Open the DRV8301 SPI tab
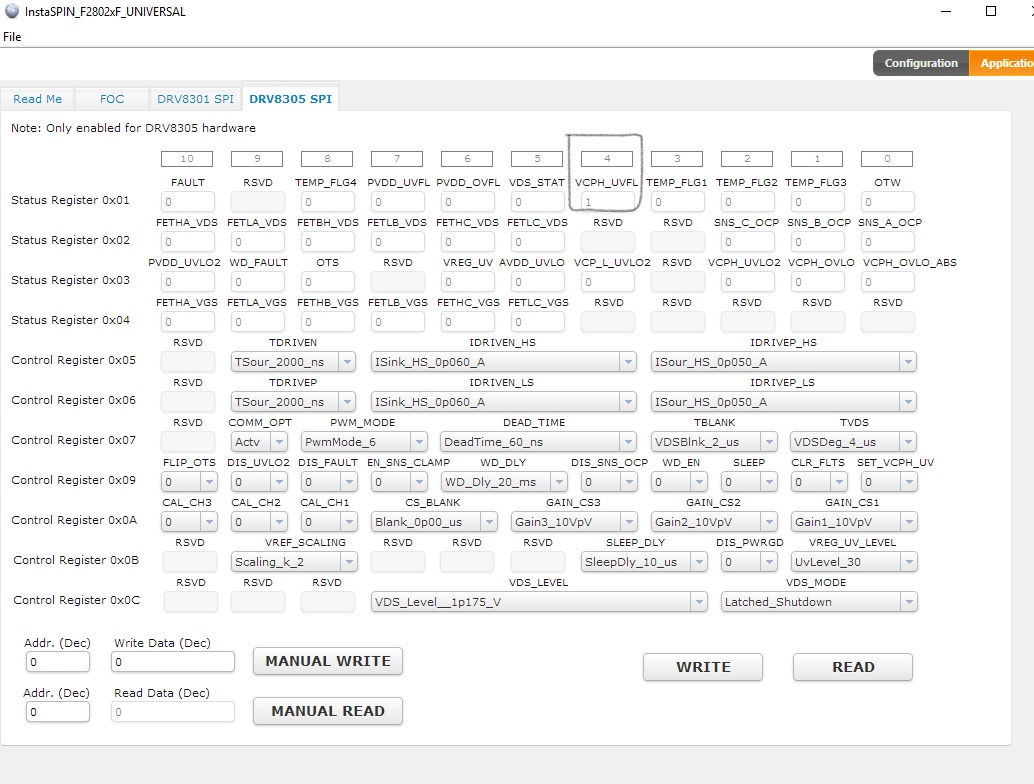This screenshot has width=1034, height=784. click(195, 99)
